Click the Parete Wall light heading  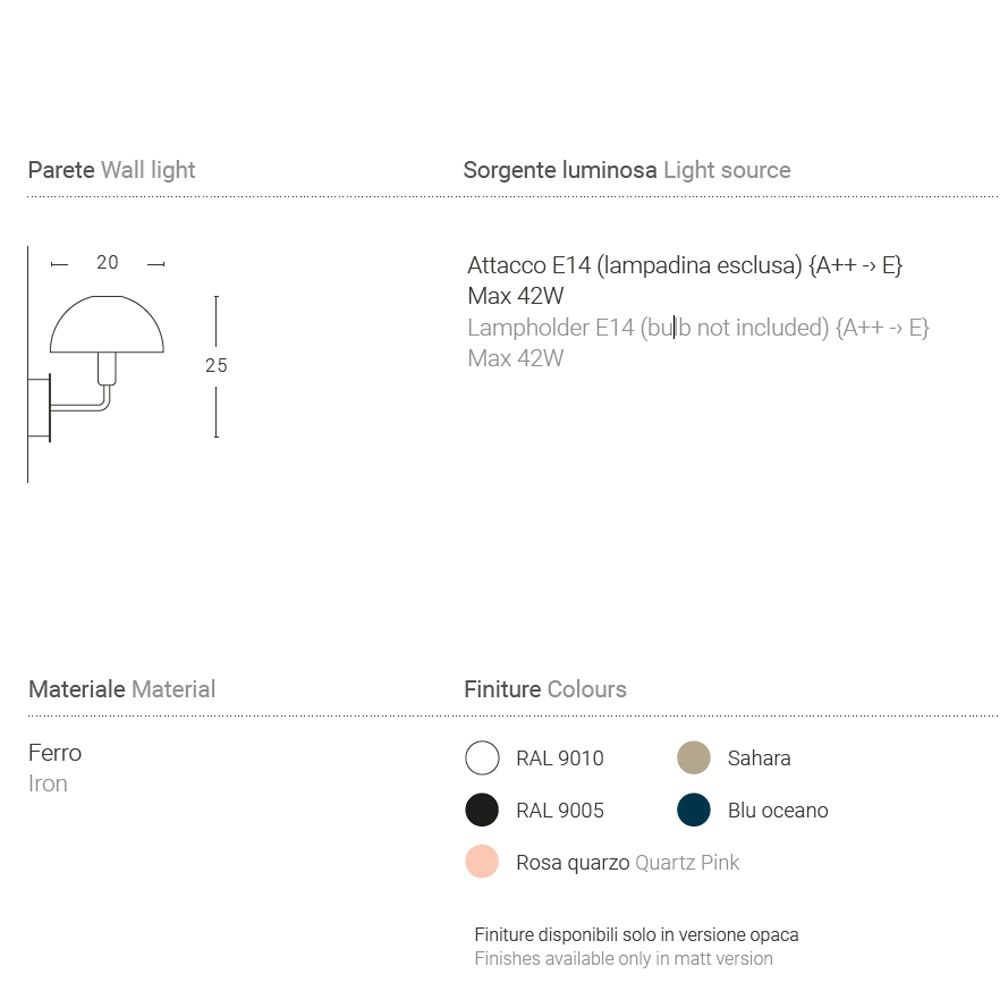[112, 170]
